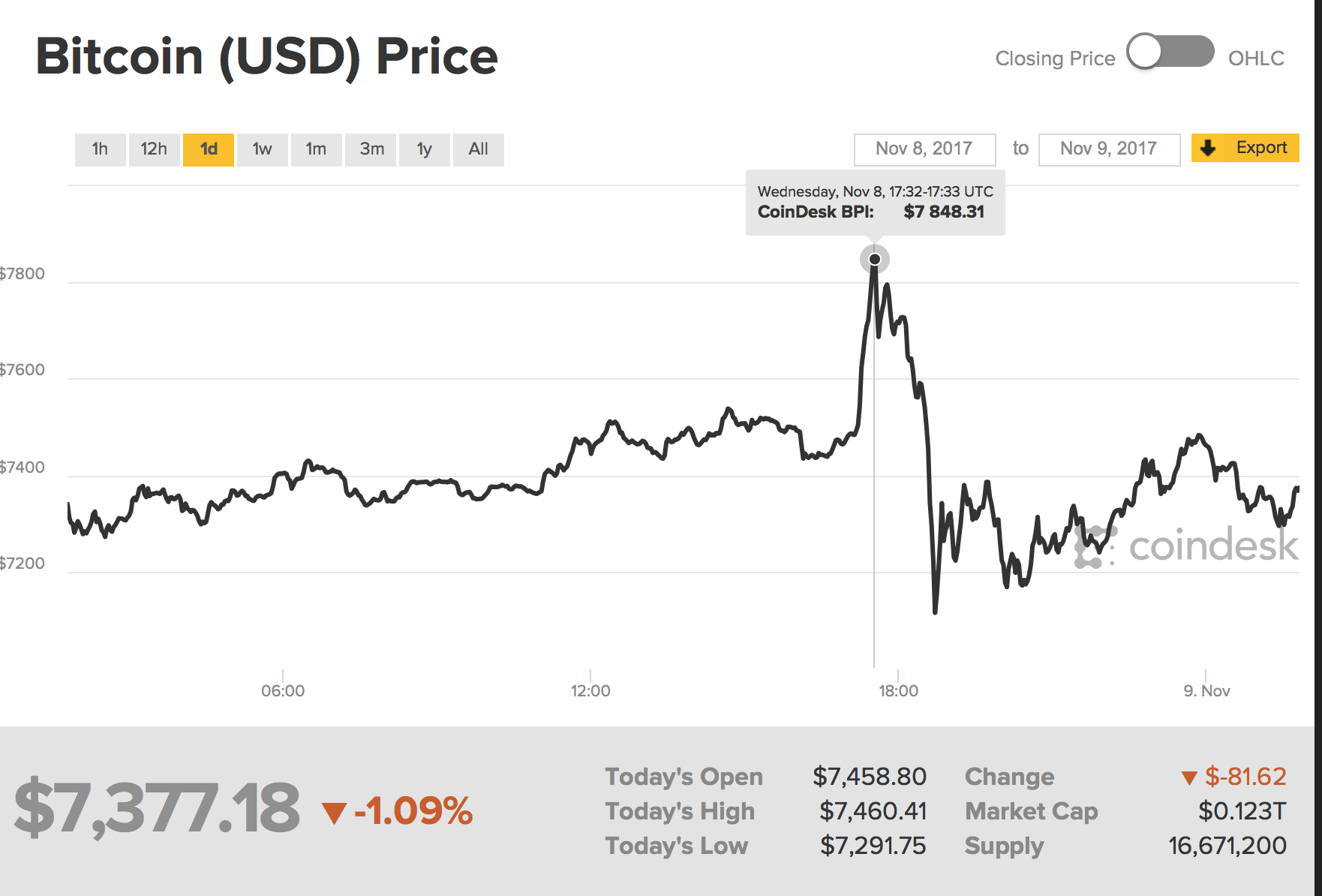1322x896 pixels.
Task: Show the 3m price history
Action: (371, 149)
